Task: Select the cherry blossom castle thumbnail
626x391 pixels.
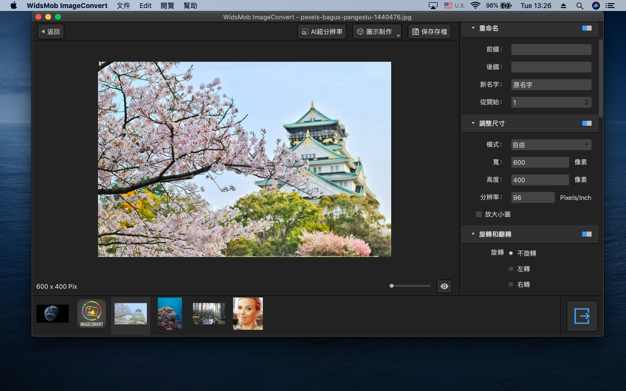Action: [131, 314]
